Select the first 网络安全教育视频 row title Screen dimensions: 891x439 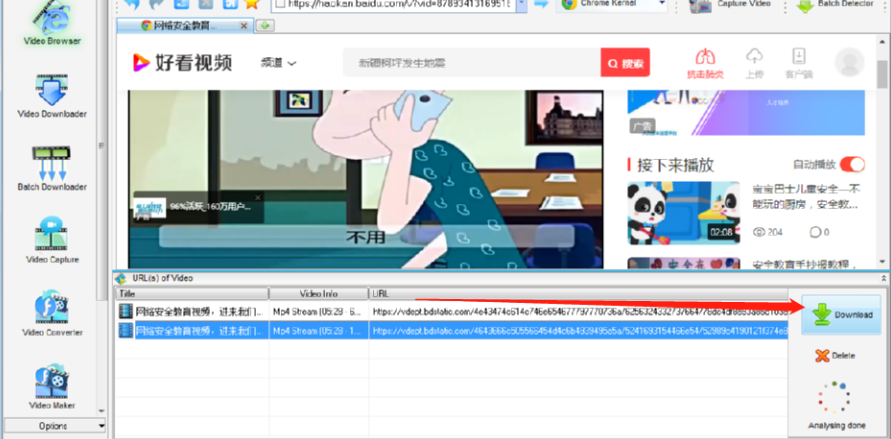click(200, 311)
